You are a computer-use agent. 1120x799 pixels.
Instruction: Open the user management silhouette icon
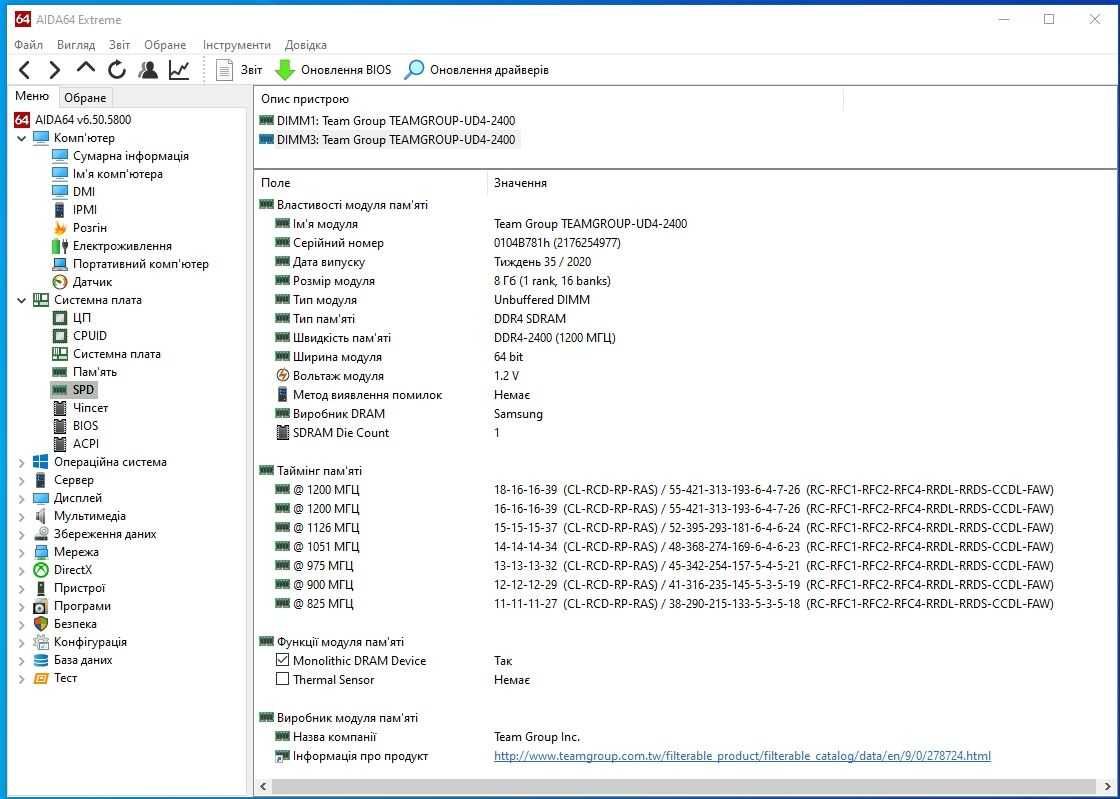(x=148, y=70)
